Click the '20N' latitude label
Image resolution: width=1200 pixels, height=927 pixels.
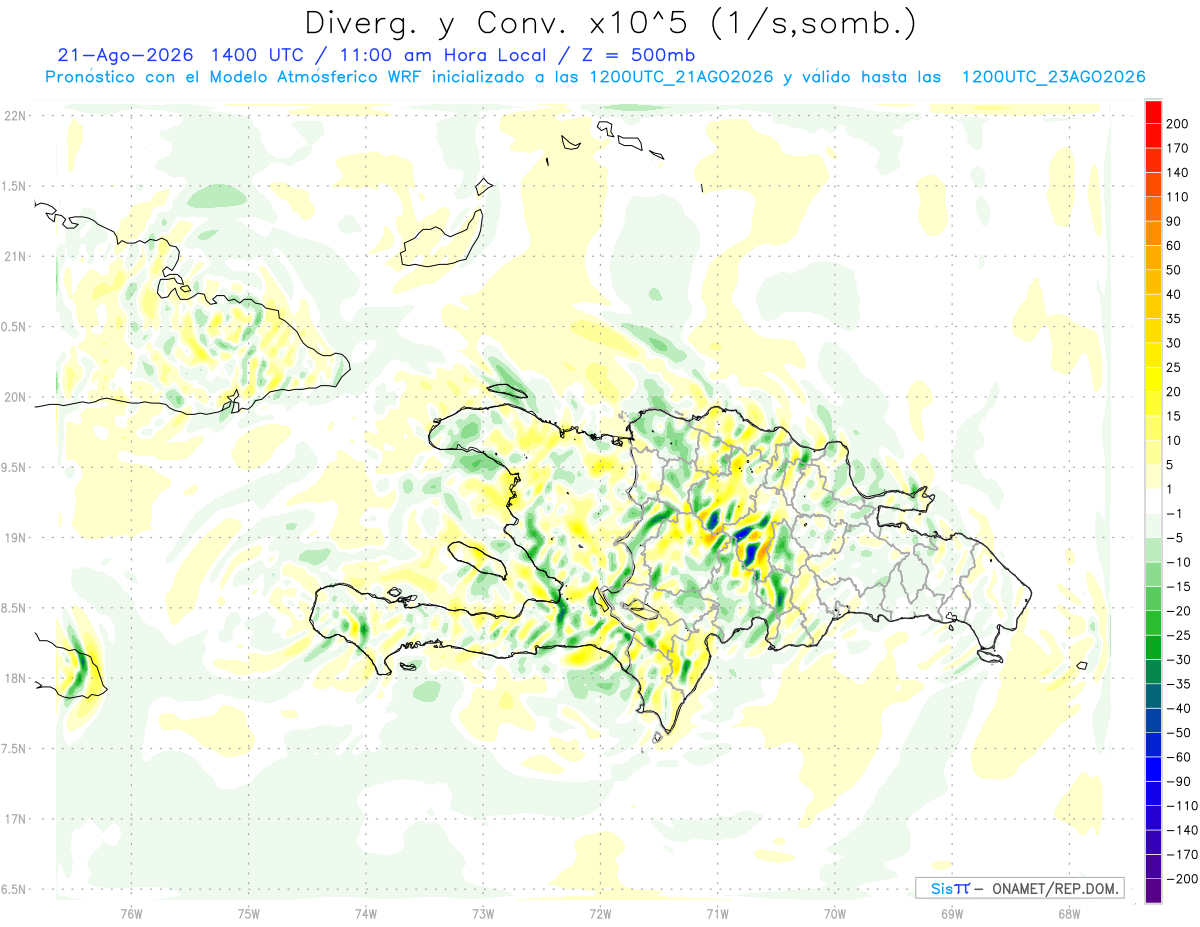(x=14, y=397)
